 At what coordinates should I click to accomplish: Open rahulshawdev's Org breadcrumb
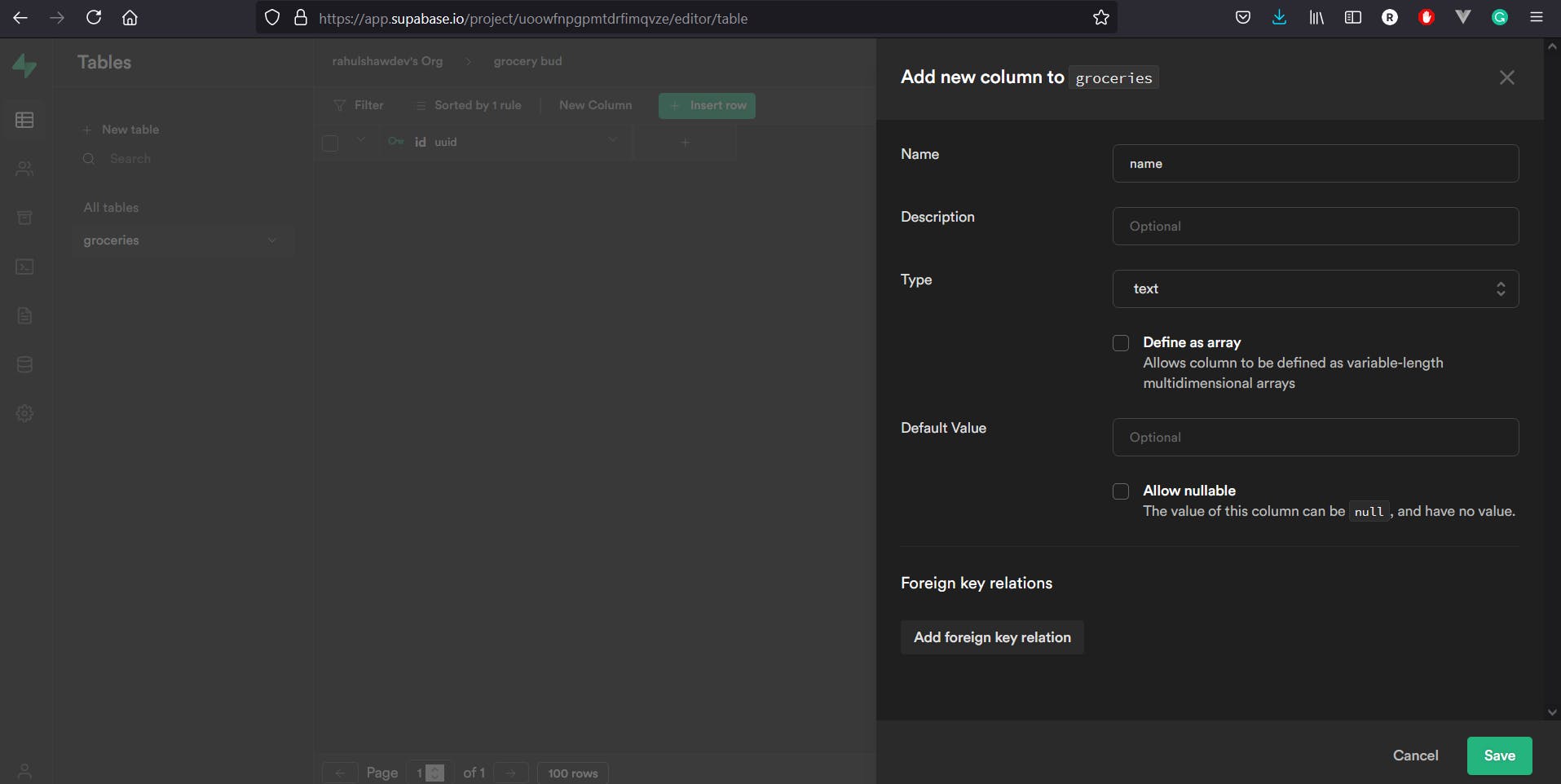point(387,61)
